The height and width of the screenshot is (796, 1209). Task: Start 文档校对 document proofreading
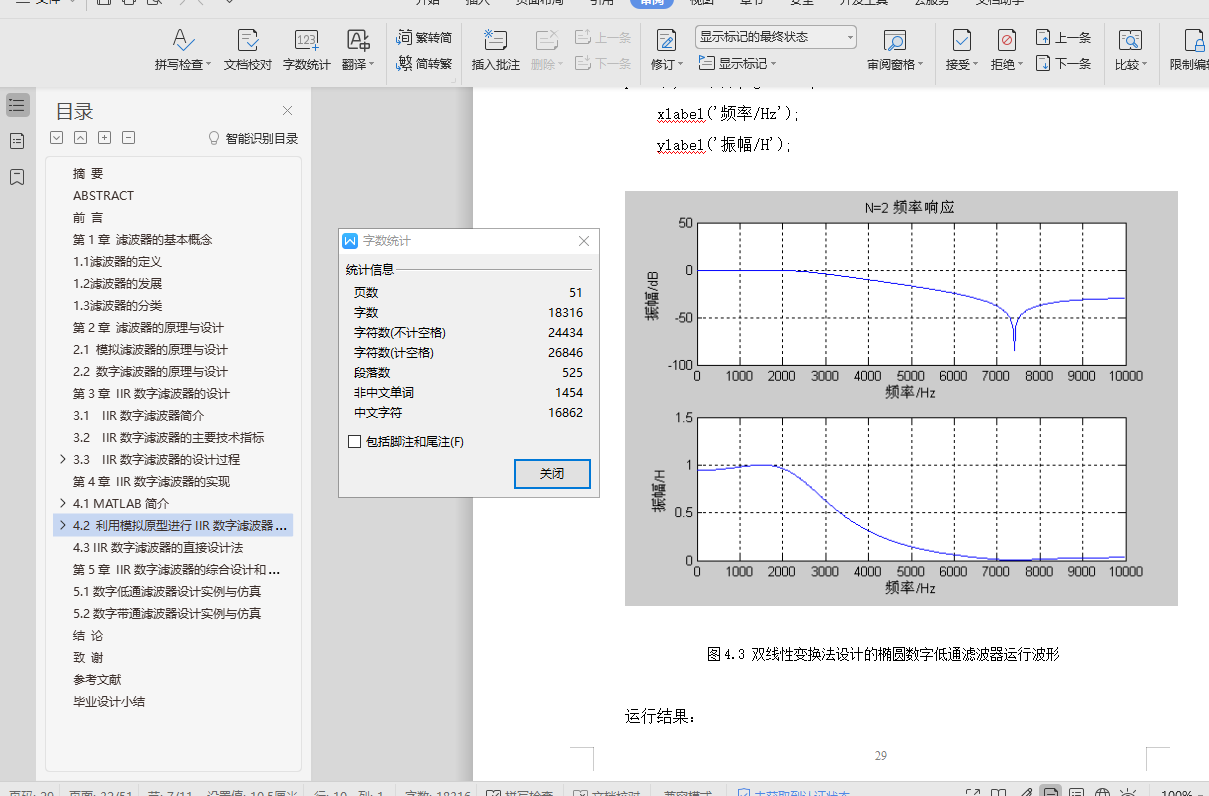coord(247,48)
